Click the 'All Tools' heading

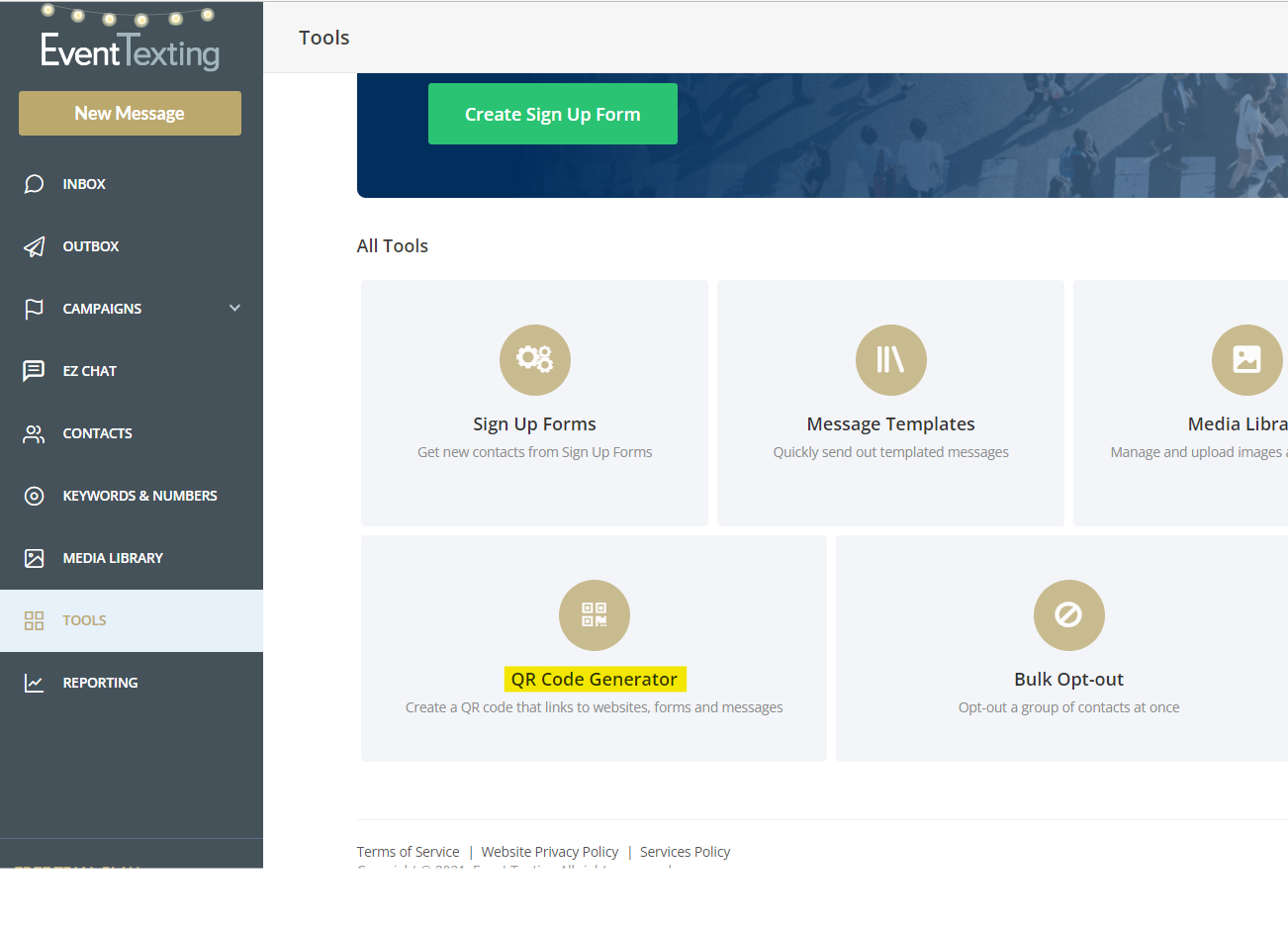[393, 246]
